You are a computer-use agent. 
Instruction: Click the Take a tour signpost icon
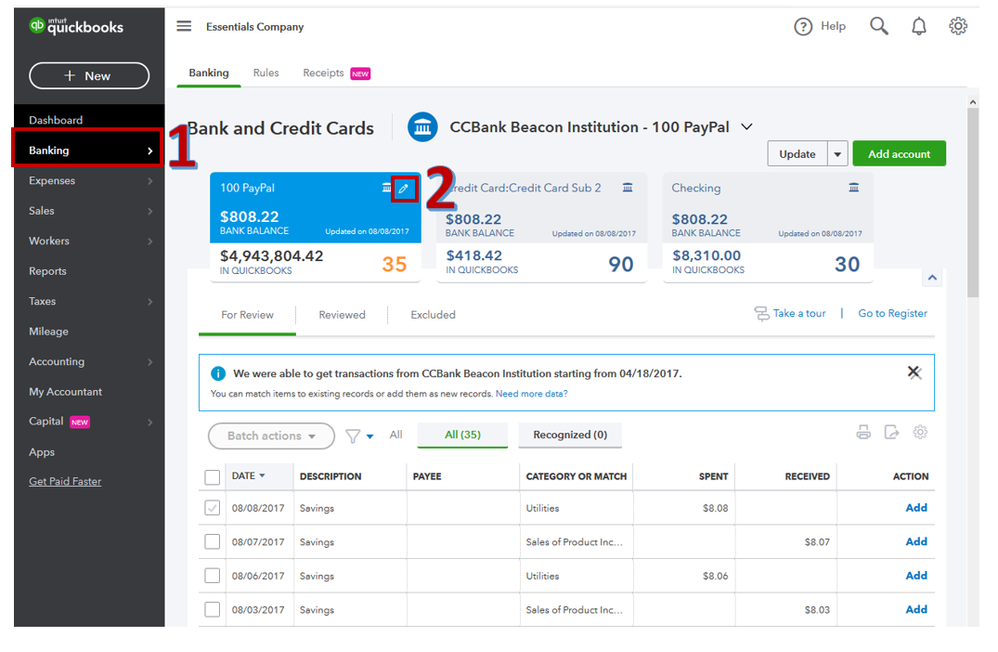pos(761,313)
